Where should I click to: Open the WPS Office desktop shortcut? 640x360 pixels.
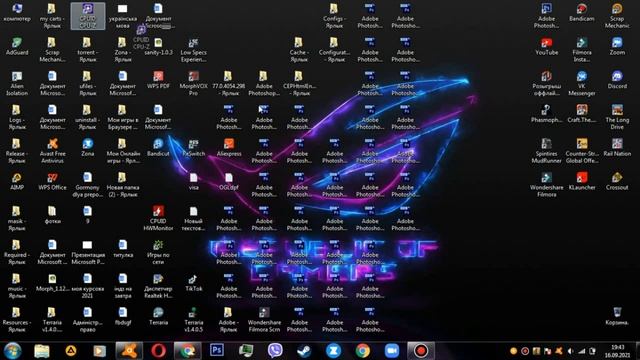(x=52, y=181)
